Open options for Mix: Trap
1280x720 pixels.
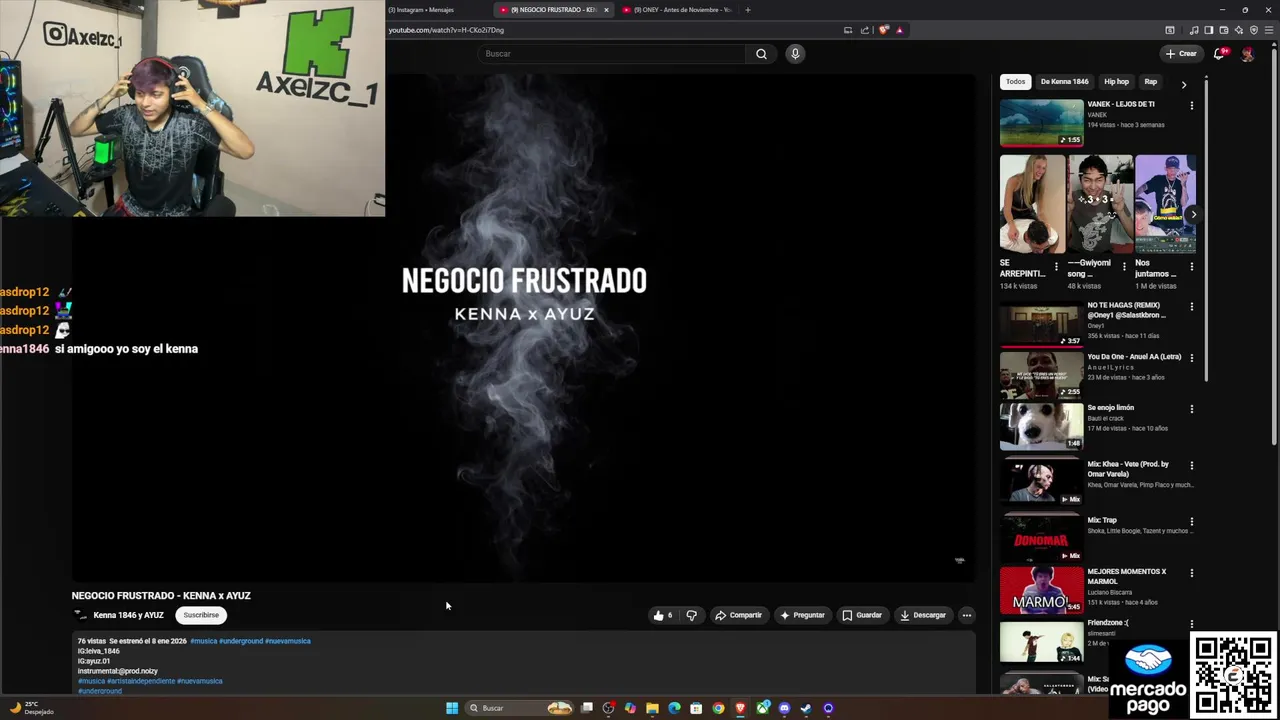point(1191,521)
